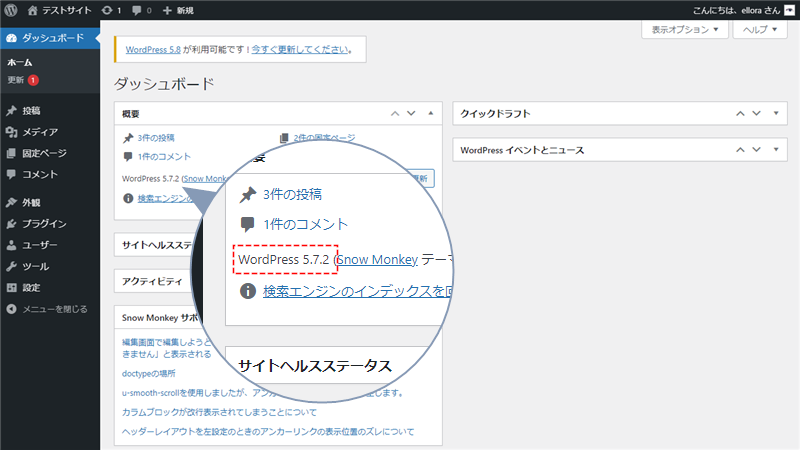Open メディア menu in sidebar
This screenshot has height=450, width=800.
(50, 132)
